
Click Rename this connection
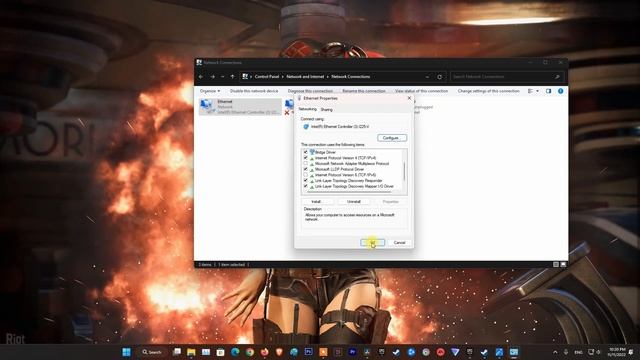pyautogui.click(x=364, y=91)
